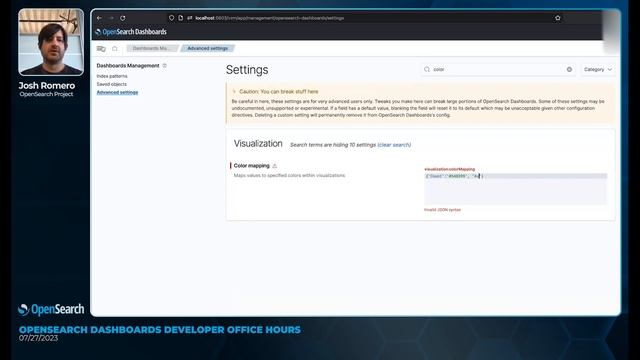Click the browser forward arrow

tap(111, 18)
